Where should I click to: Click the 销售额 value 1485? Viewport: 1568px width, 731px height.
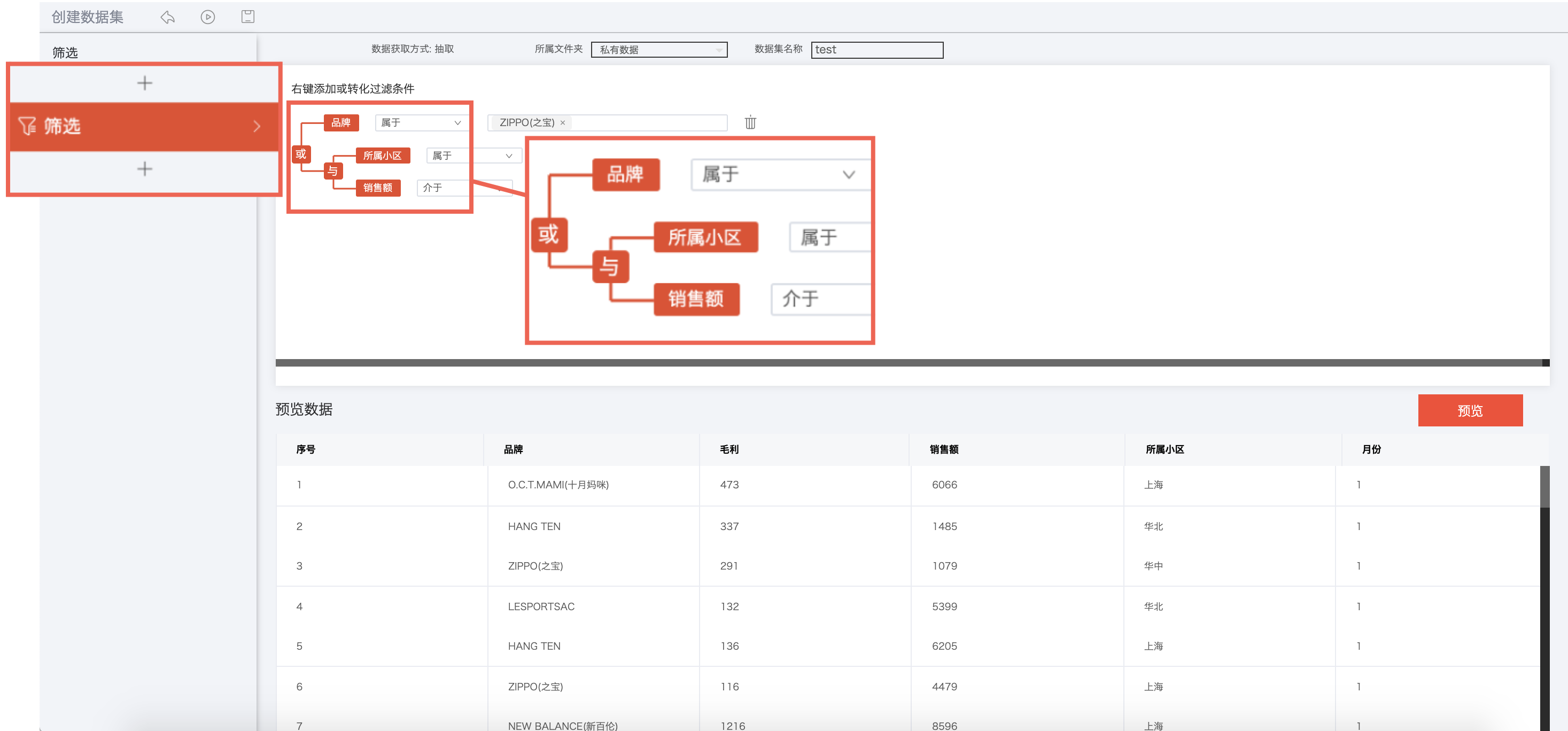pos(944,526)
